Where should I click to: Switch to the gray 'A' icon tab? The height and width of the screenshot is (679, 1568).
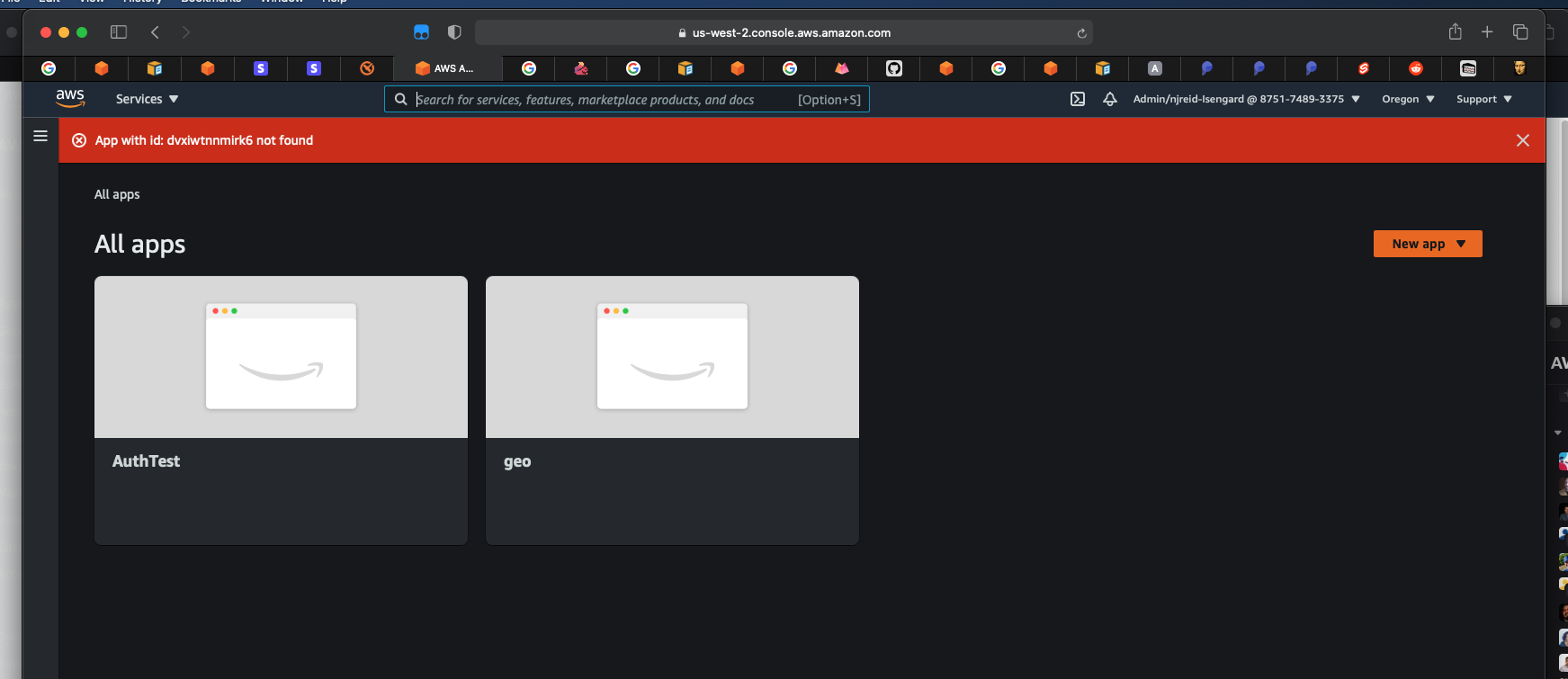click(x=1155, y=68)
